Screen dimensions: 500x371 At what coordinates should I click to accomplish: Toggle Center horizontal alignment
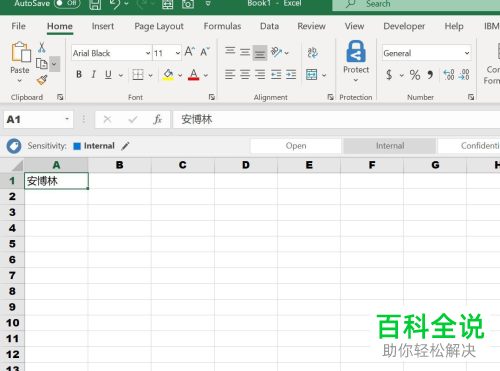point(245,74)
